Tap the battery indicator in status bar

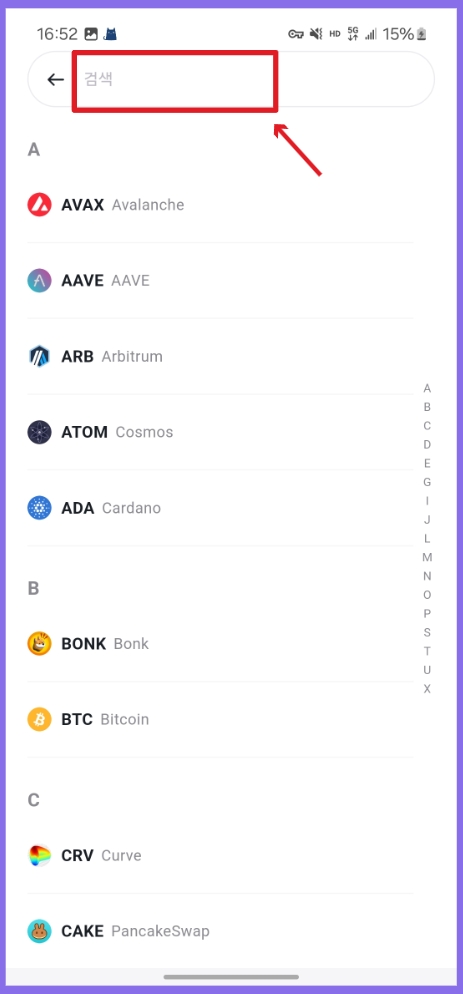[422, 34]
